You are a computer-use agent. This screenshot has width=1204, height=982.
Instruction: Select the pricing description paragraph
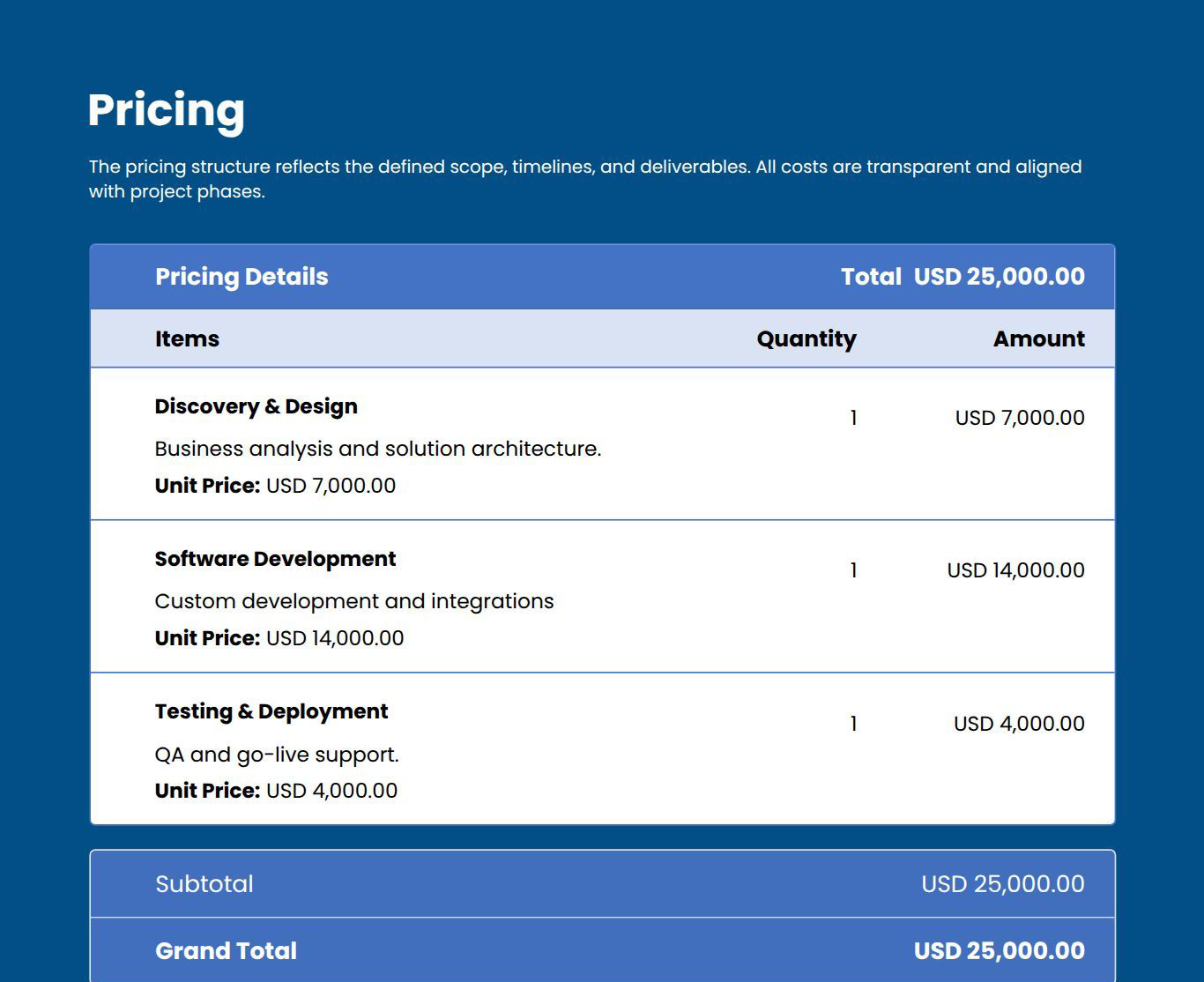pyautogui.click(x=585, y=178)
